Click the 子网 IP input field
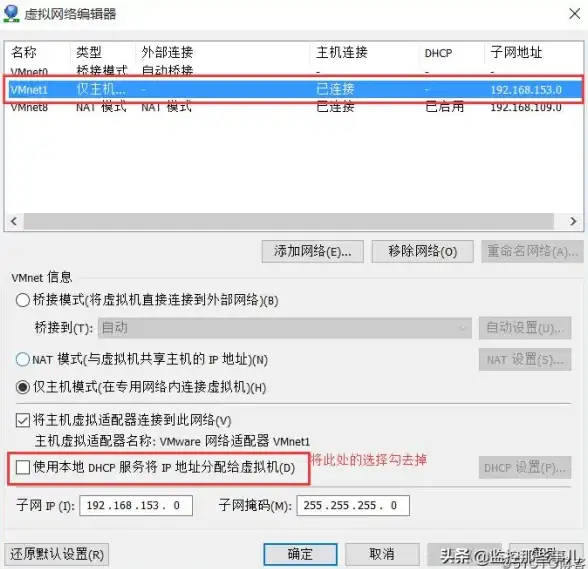The height and width of the screenshot is (569, 588). tap(136, 506)
